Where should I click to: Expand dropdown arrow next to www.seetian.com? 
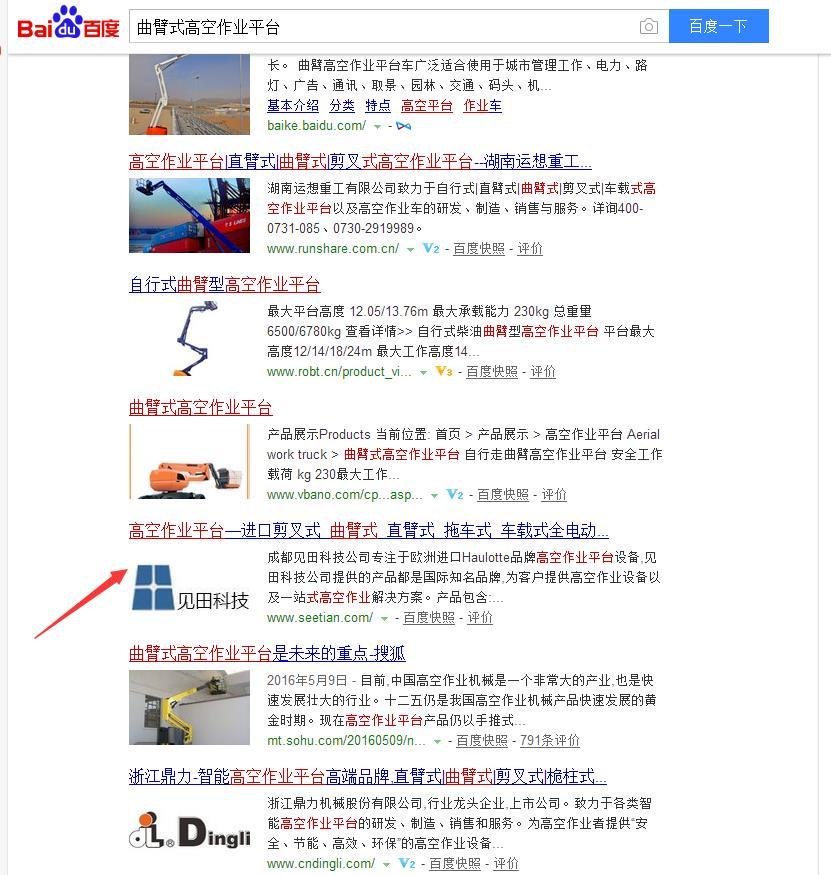pos(384,618)
